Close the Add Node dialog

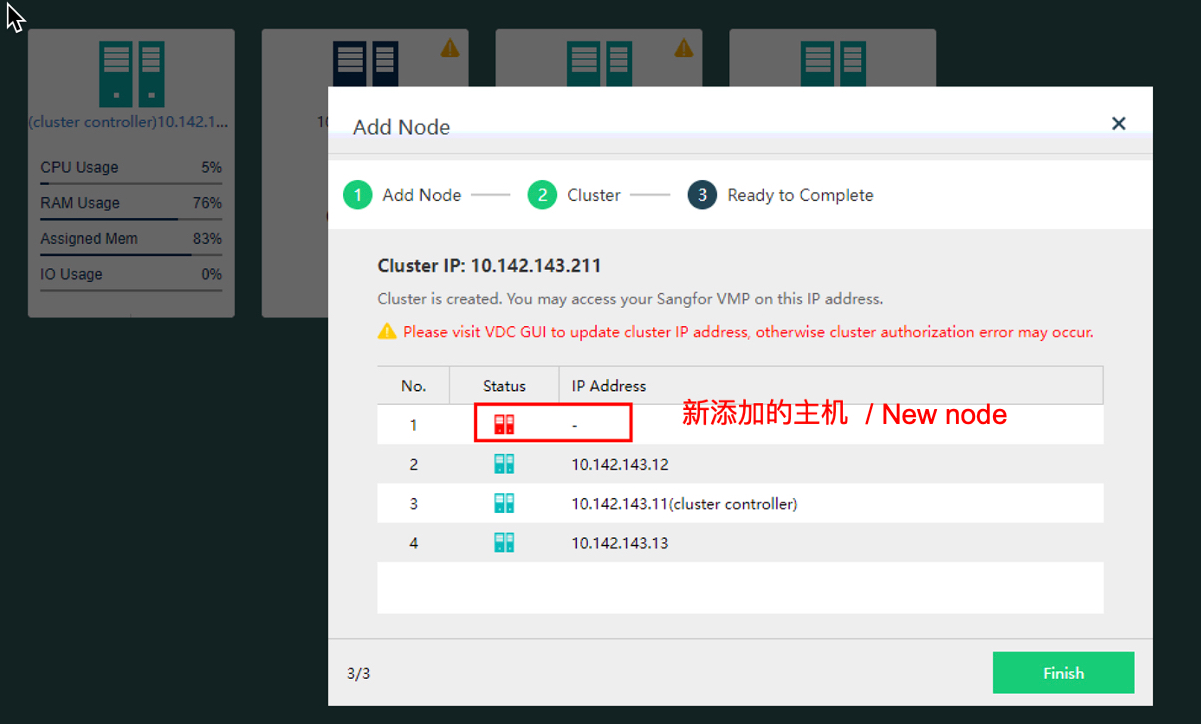click(1119, 123)
